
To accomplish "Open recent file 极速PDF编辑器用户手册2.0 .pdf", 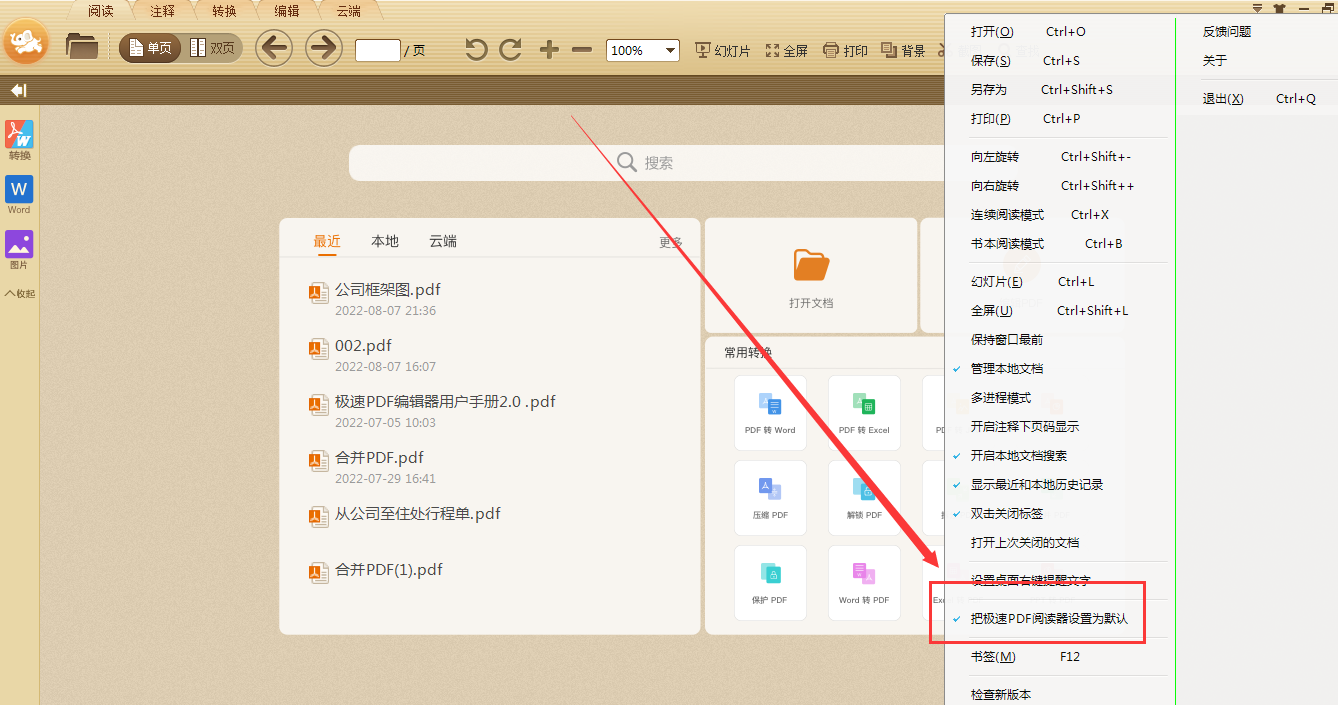I will click(445, 402).
